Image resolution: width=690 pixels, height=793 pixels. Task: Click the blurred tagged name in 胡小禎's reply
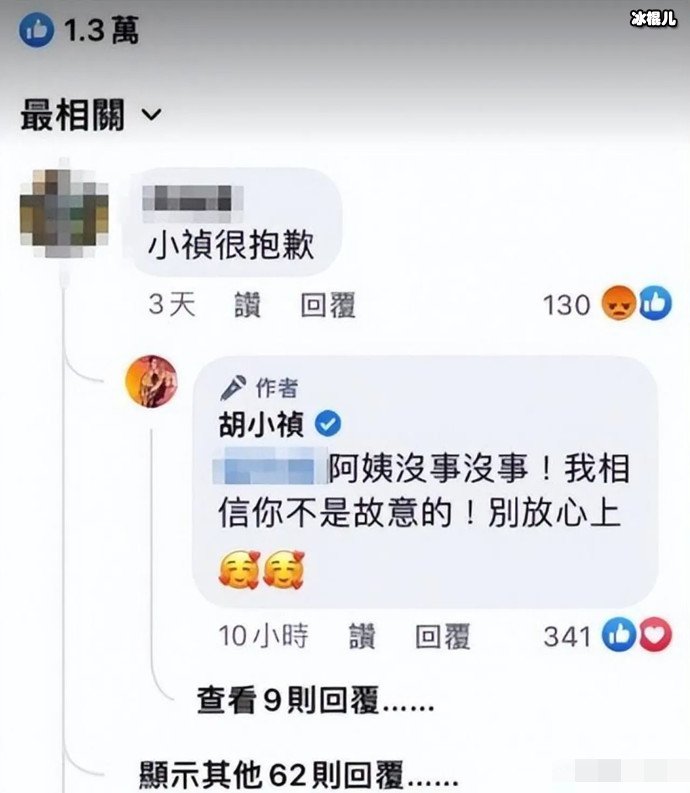point(271,466)
